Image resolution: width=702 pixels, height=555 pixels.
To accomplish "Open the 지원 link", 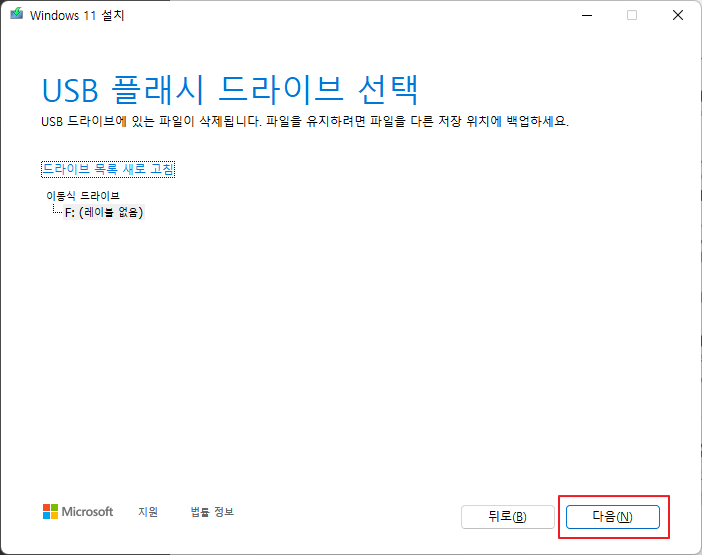I will [x=148, y=512].
